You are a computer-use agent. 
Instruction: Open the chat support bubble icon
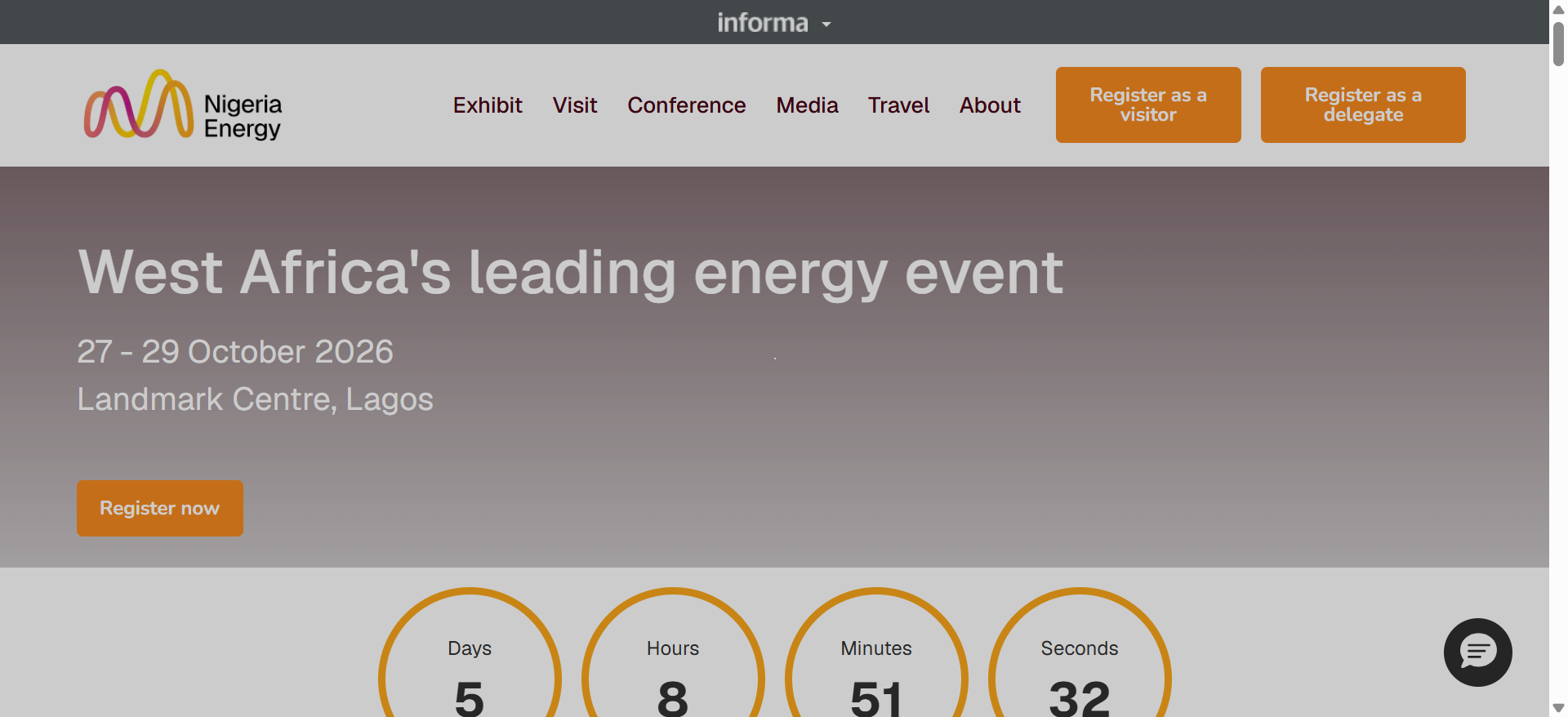pyautogui.click(x=1477, y=652)
